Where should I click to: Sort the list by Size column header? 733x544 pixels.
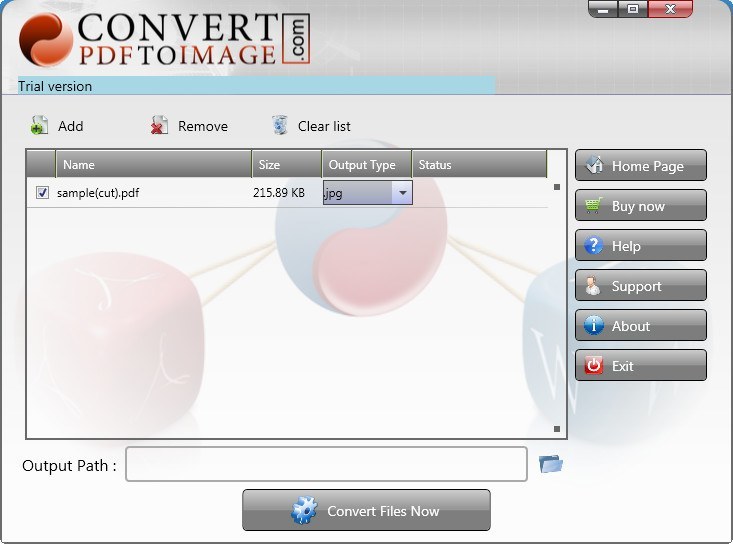point(287,165)
